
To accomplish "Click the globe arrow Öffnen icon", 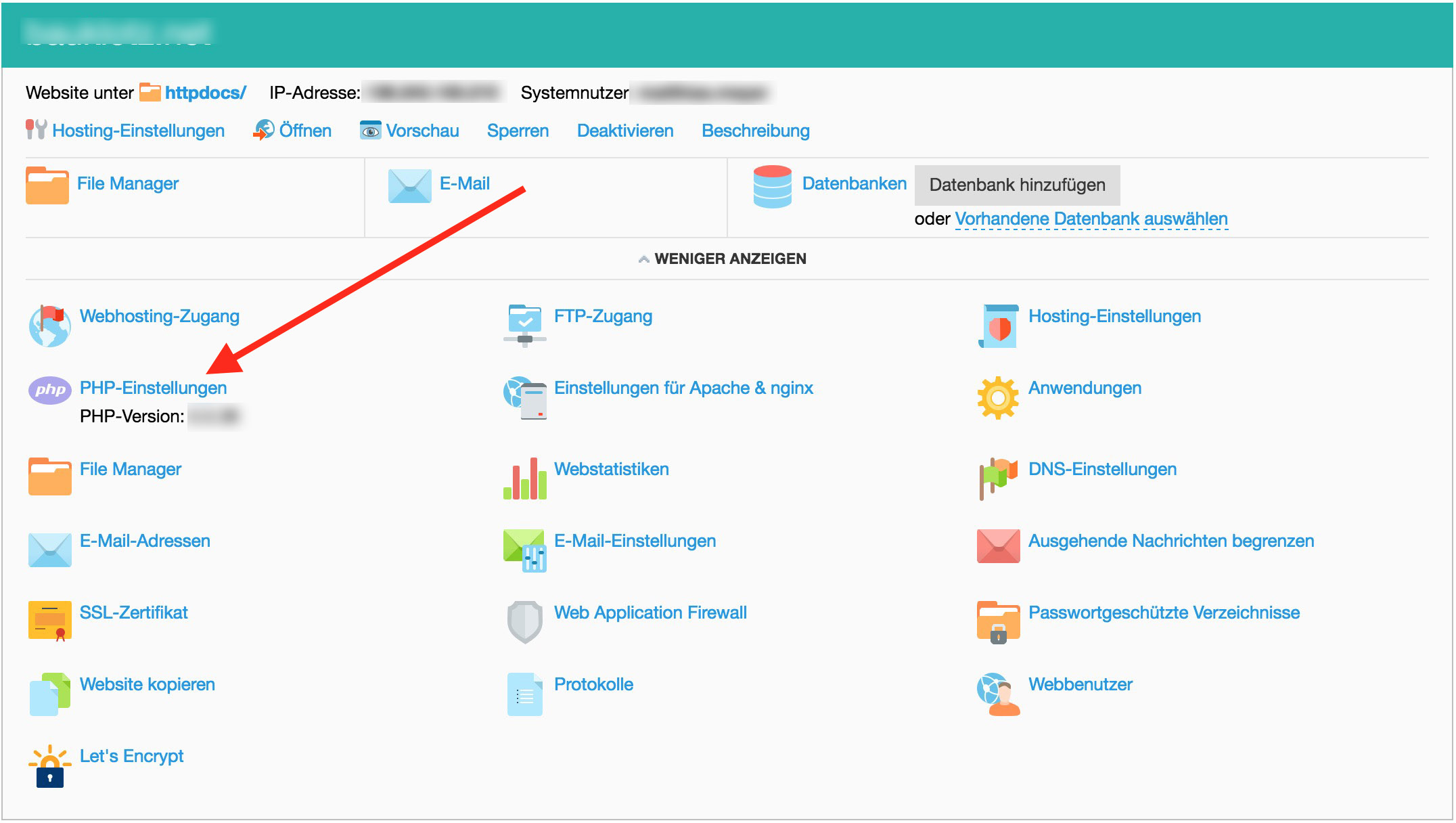I will coord(263,130).
